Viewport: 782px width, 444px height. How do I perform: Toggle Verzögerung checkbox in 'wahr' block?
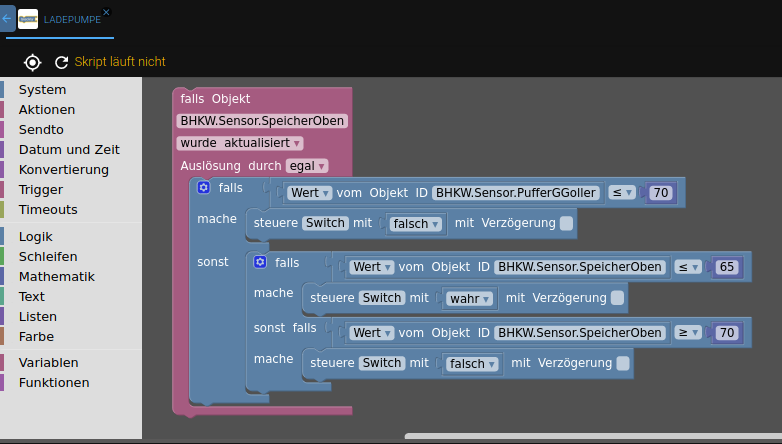(617, 298)
